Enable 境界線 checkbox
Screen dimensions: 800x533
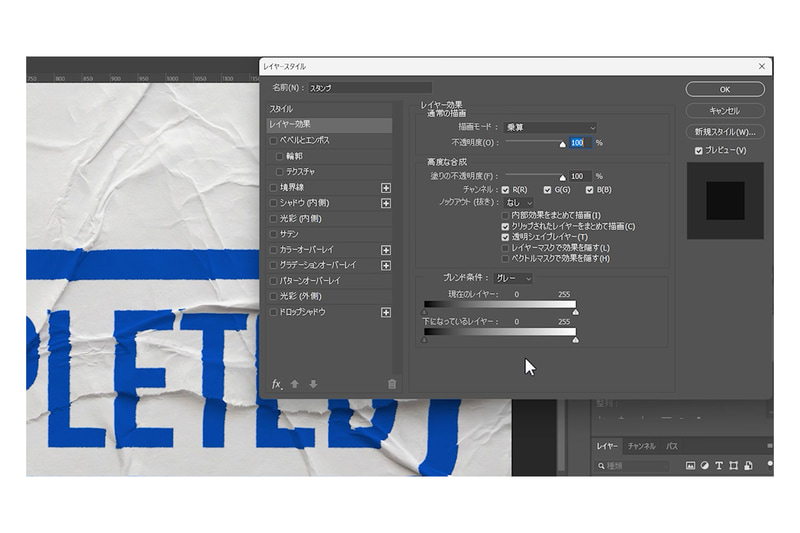[273, 187]
